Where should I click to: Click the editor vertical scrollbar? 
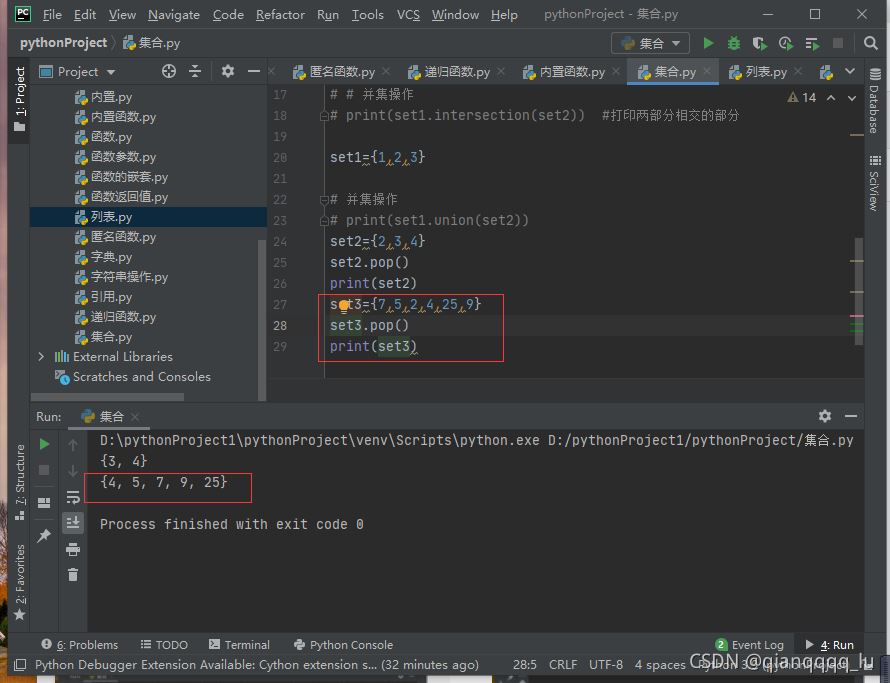[858, 290]
